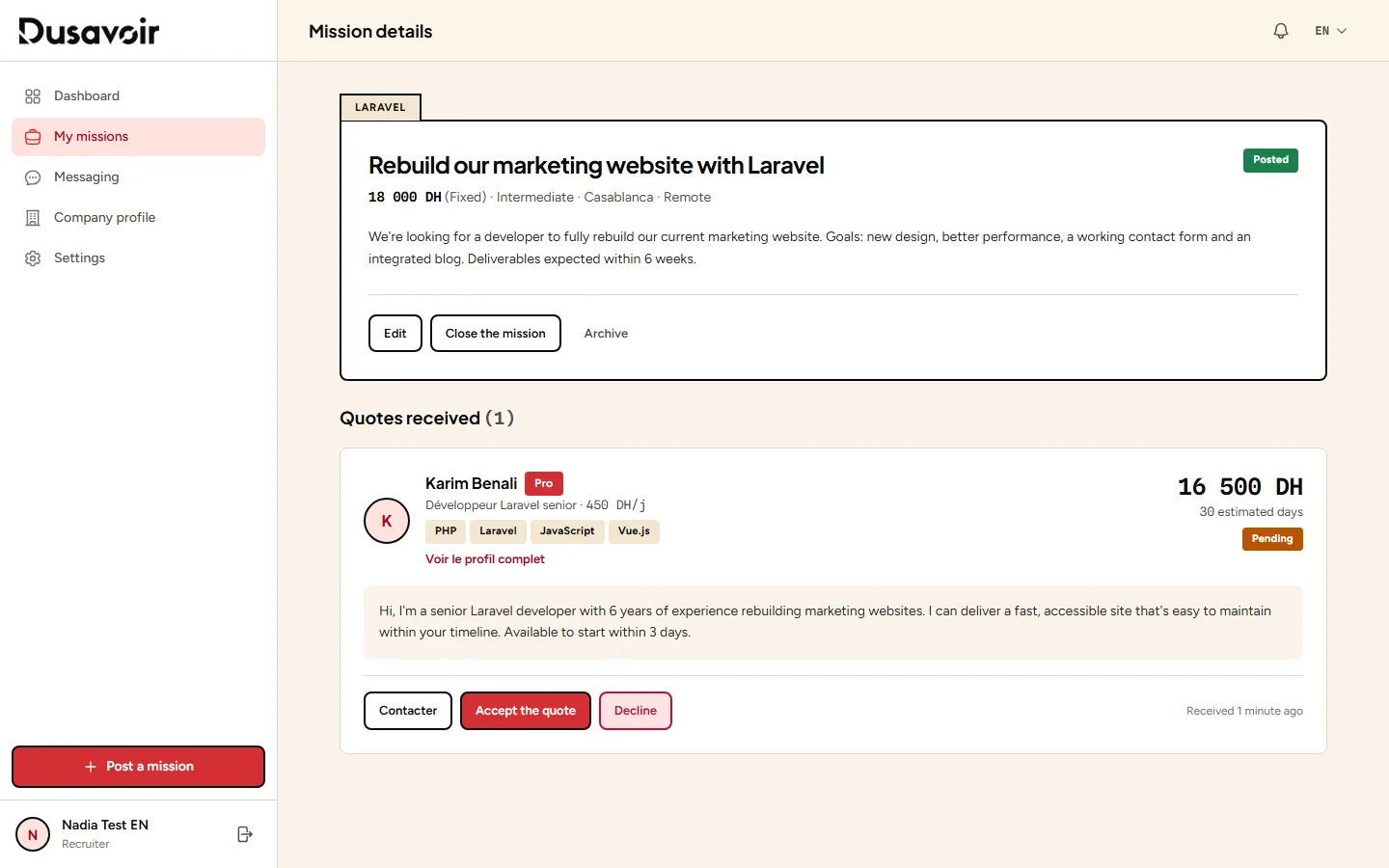Viewport: 1389px width, 868px height.
Task: Click the Karim Benali name
Action: click(472, 483)
